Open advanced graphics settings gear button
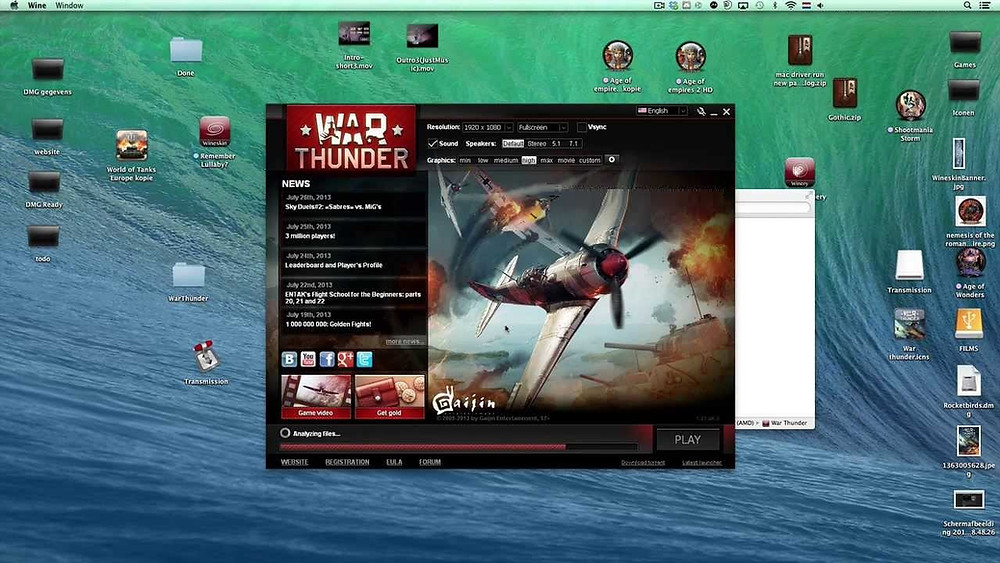 pyautogui.click(x=612, y=160)
